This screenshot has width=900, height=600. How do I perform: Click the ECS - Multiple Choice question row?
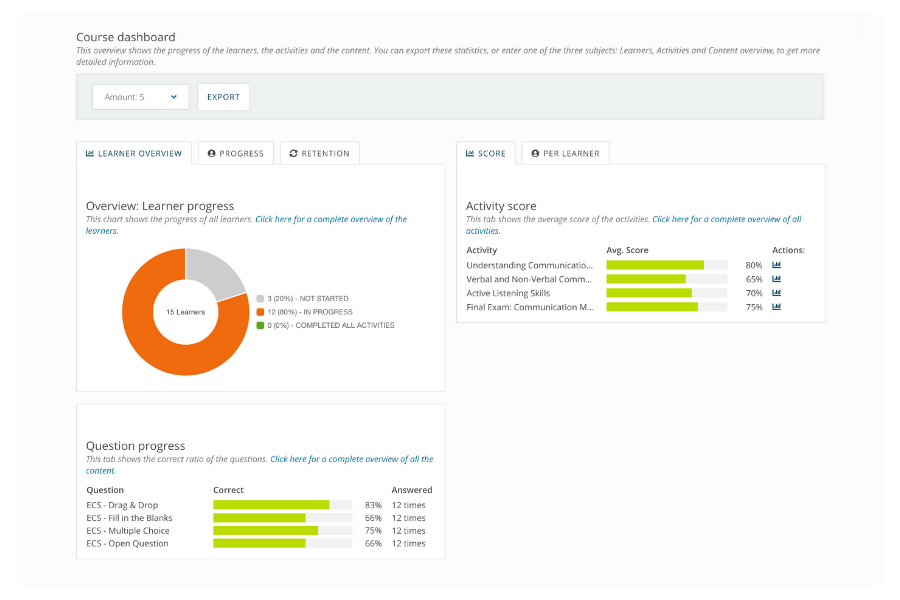pos(128,531)
